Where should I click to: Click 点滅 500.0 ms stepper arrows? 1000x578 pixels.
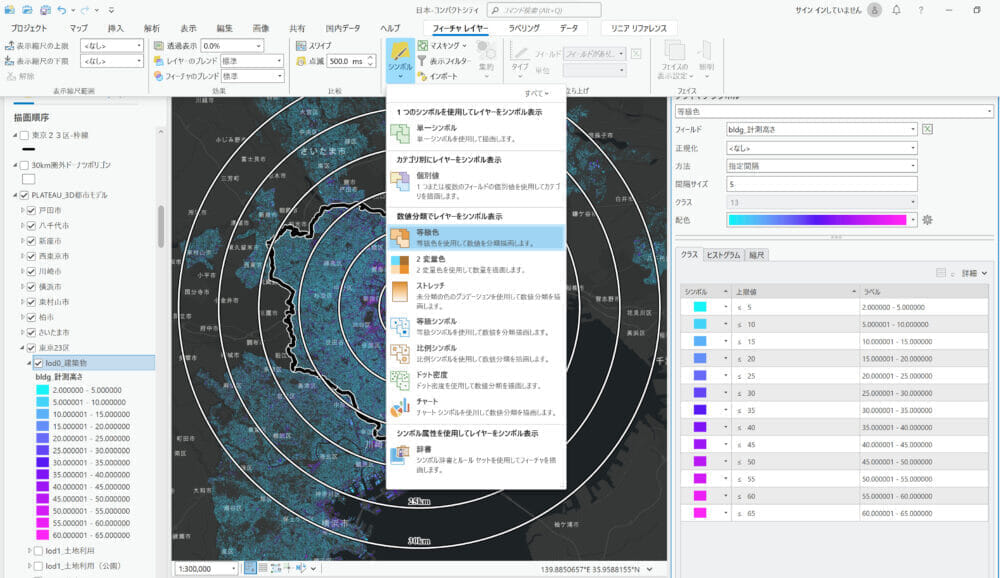click(371, 61)
